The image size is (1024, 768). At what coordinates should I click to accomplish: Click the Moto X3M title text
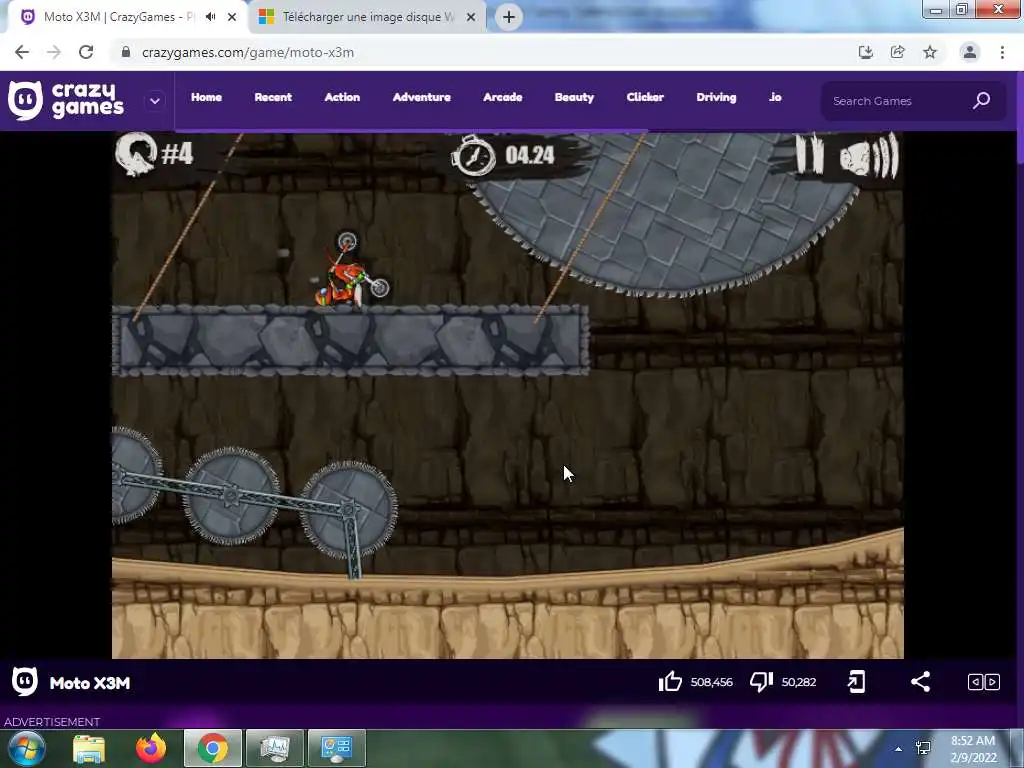[x=90, y=683]
